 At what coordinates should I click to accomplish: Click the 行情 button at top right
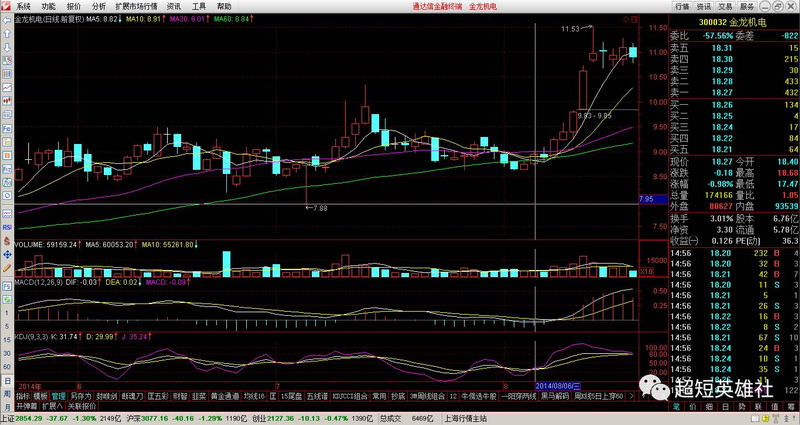pos(682,6)
